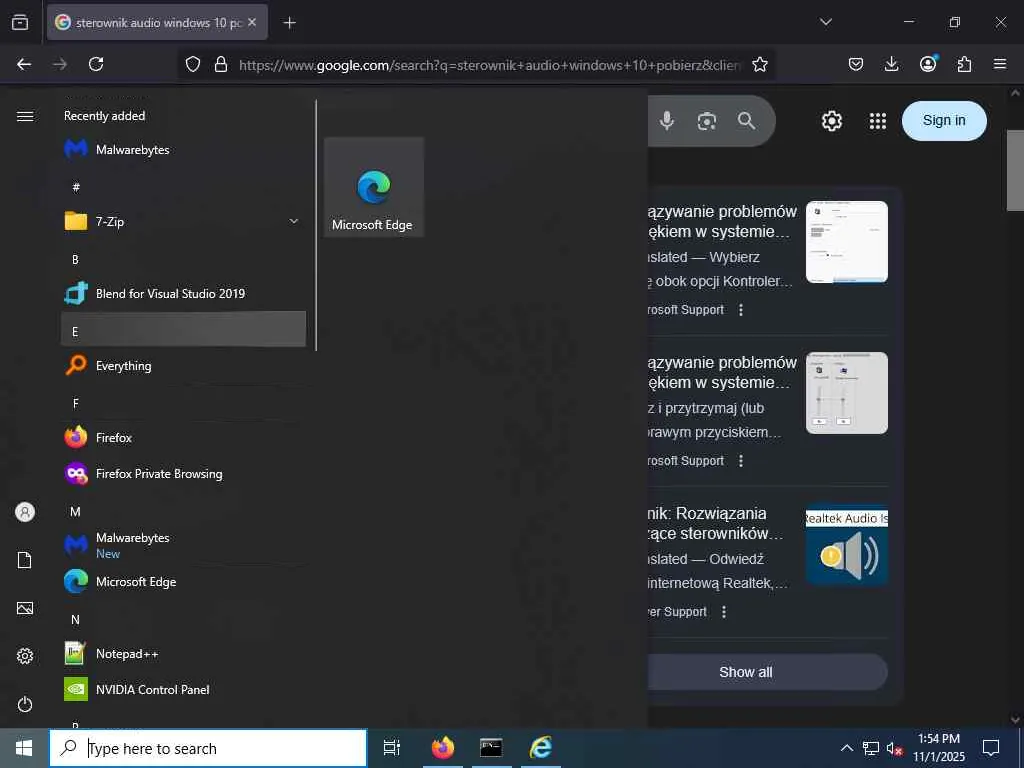Image resolution: width=1024 pixels, height=768 pixels.
Task: Open more options for the Realtek result
Action: (724, 612)
